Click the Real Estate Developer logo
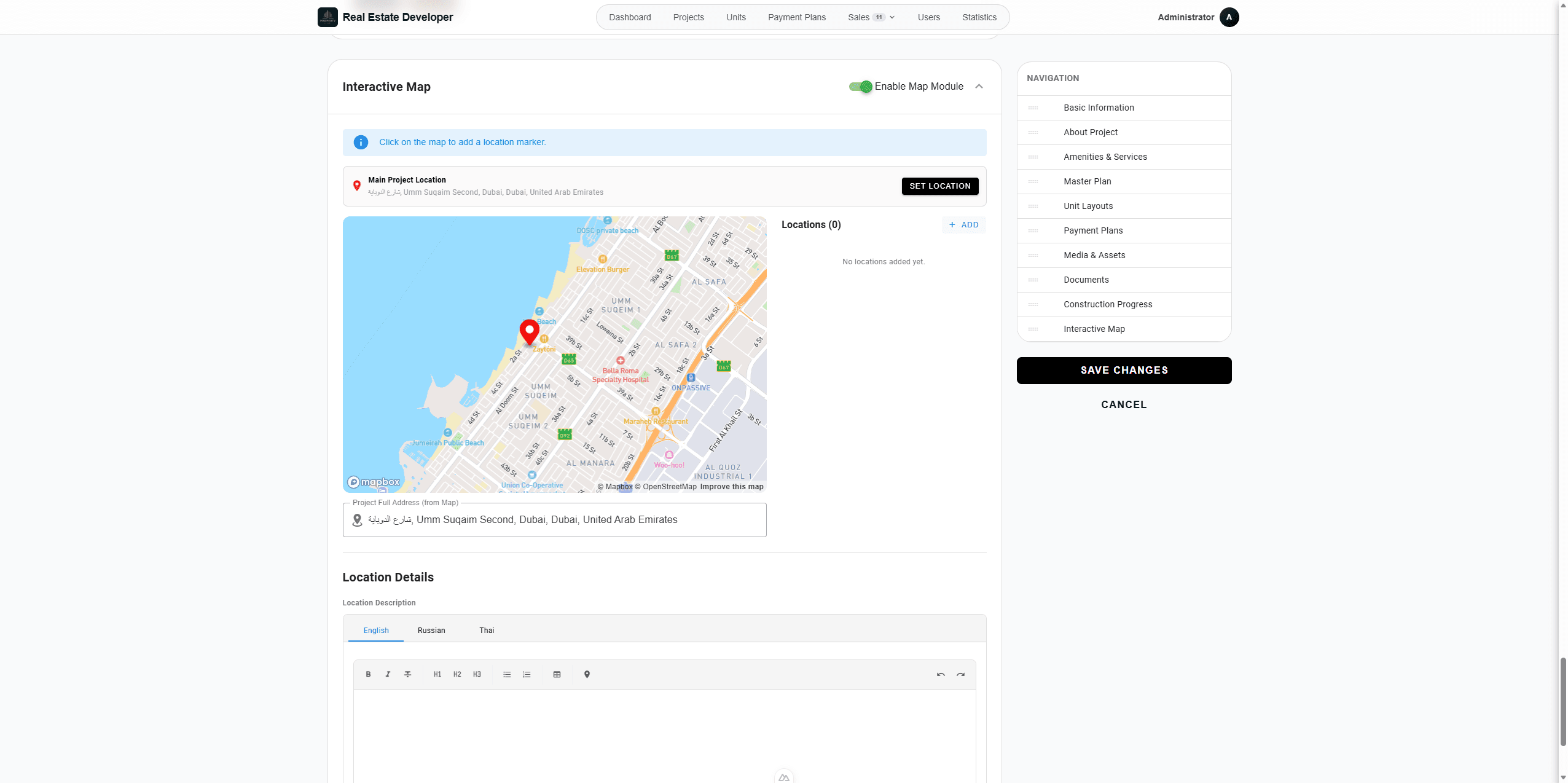This screenshot has width=1568, height=783. (327, 17)
